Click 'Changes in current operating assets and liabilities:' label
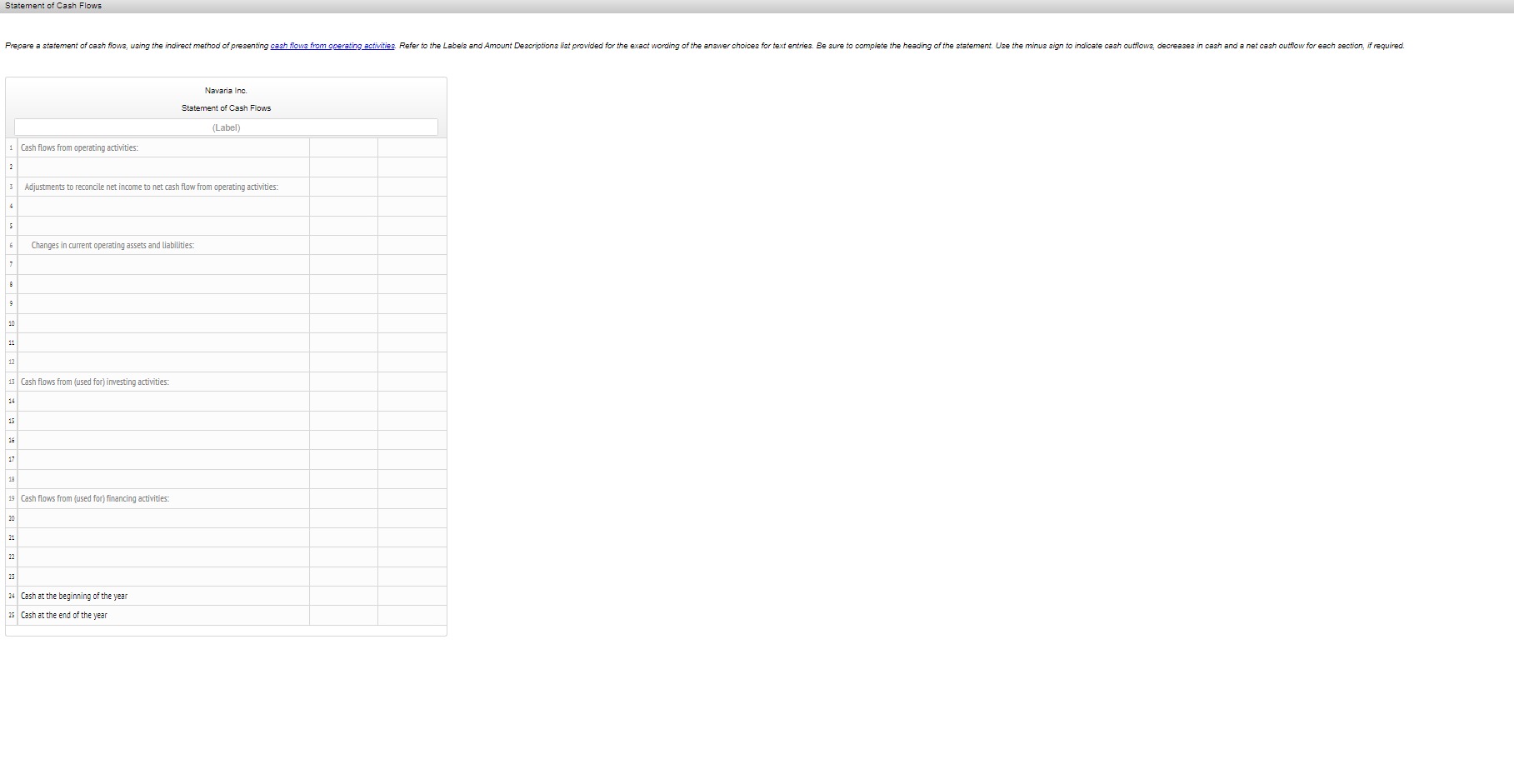 tap(112, 246)
